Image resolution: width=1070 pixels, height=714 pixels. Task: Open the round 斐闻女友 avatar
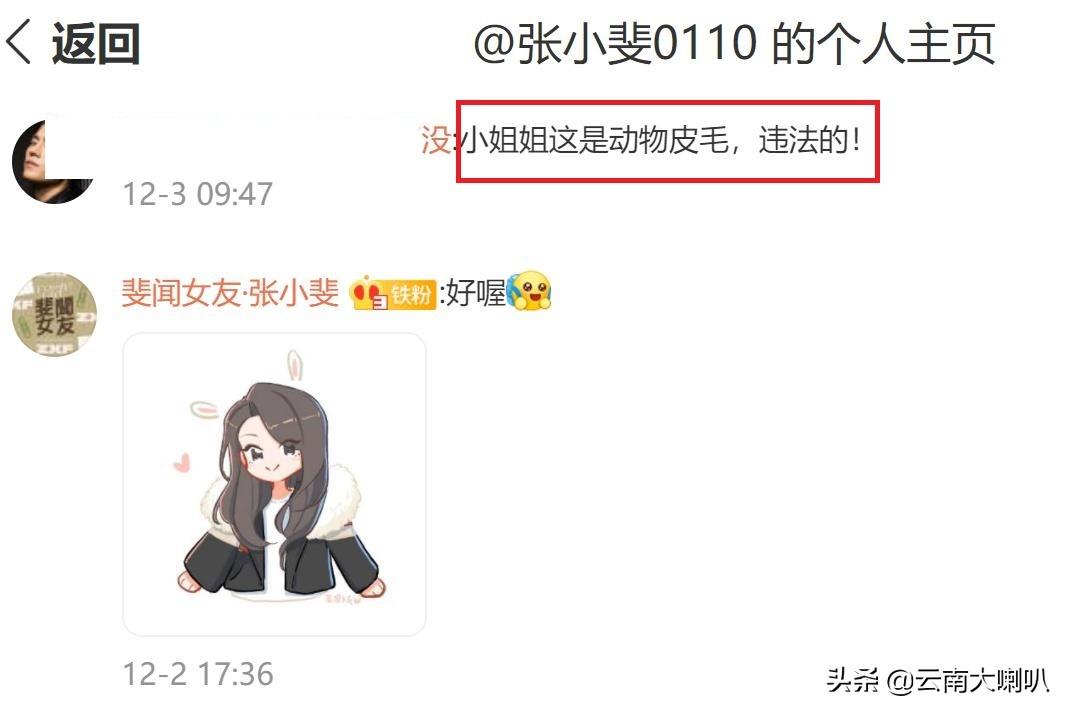point(55,314)
